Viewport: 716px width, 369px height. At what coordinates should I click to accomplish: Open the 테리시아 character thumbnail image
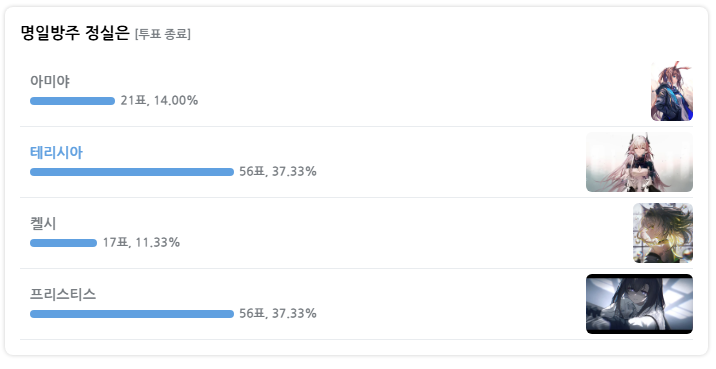tap(639, 162)
